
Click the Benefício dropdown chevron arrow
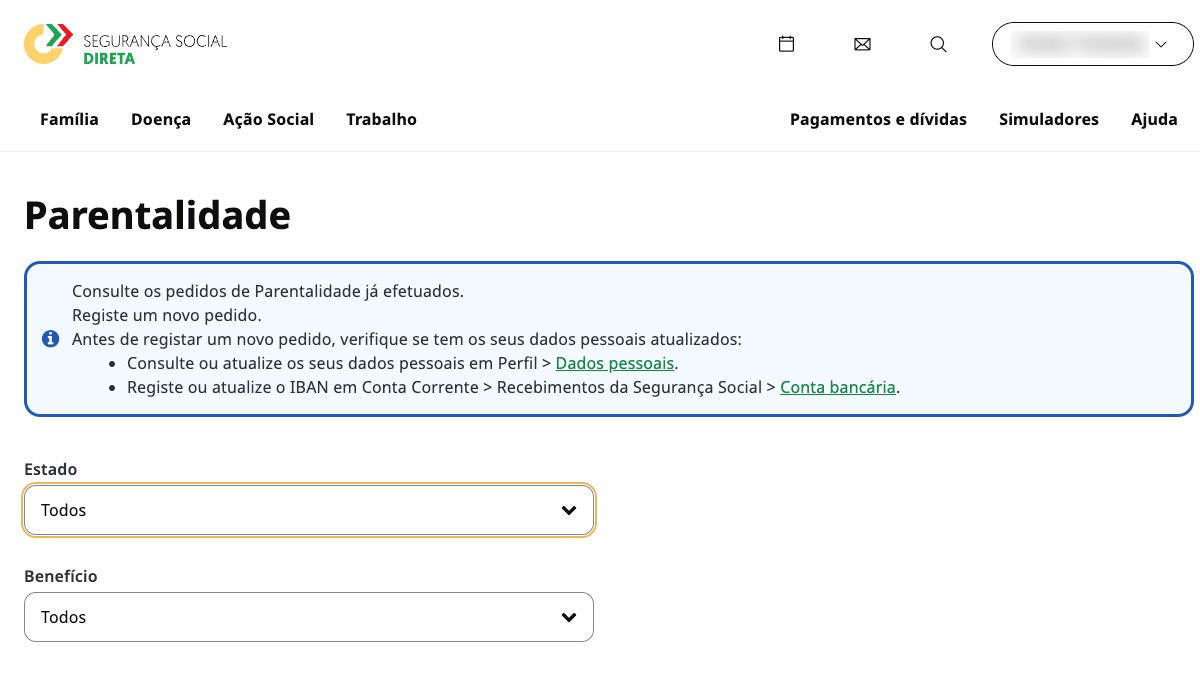(x=569, y=617)
